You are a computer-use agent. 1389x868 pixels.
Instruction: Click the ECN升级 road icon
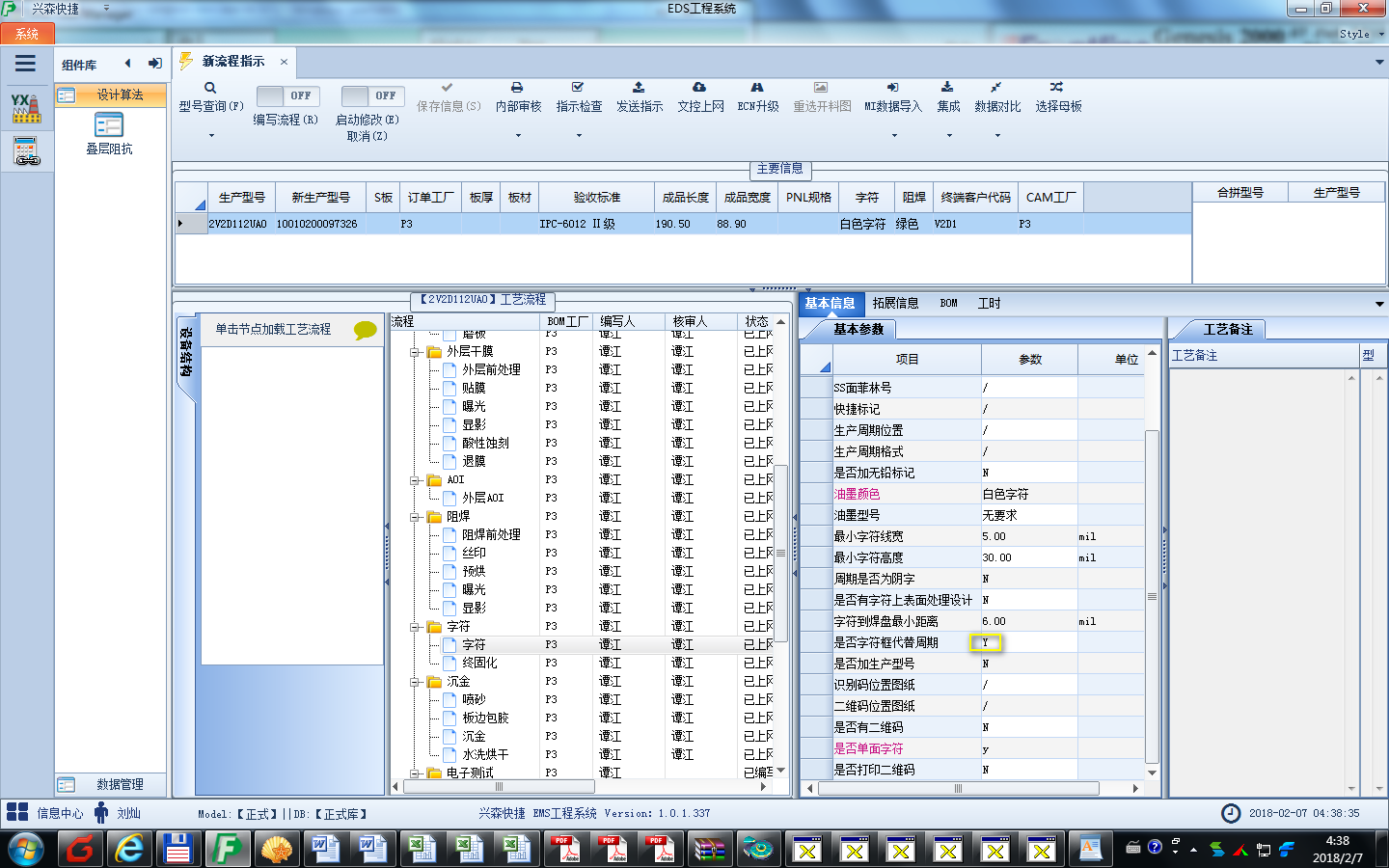tap(757, 88)
